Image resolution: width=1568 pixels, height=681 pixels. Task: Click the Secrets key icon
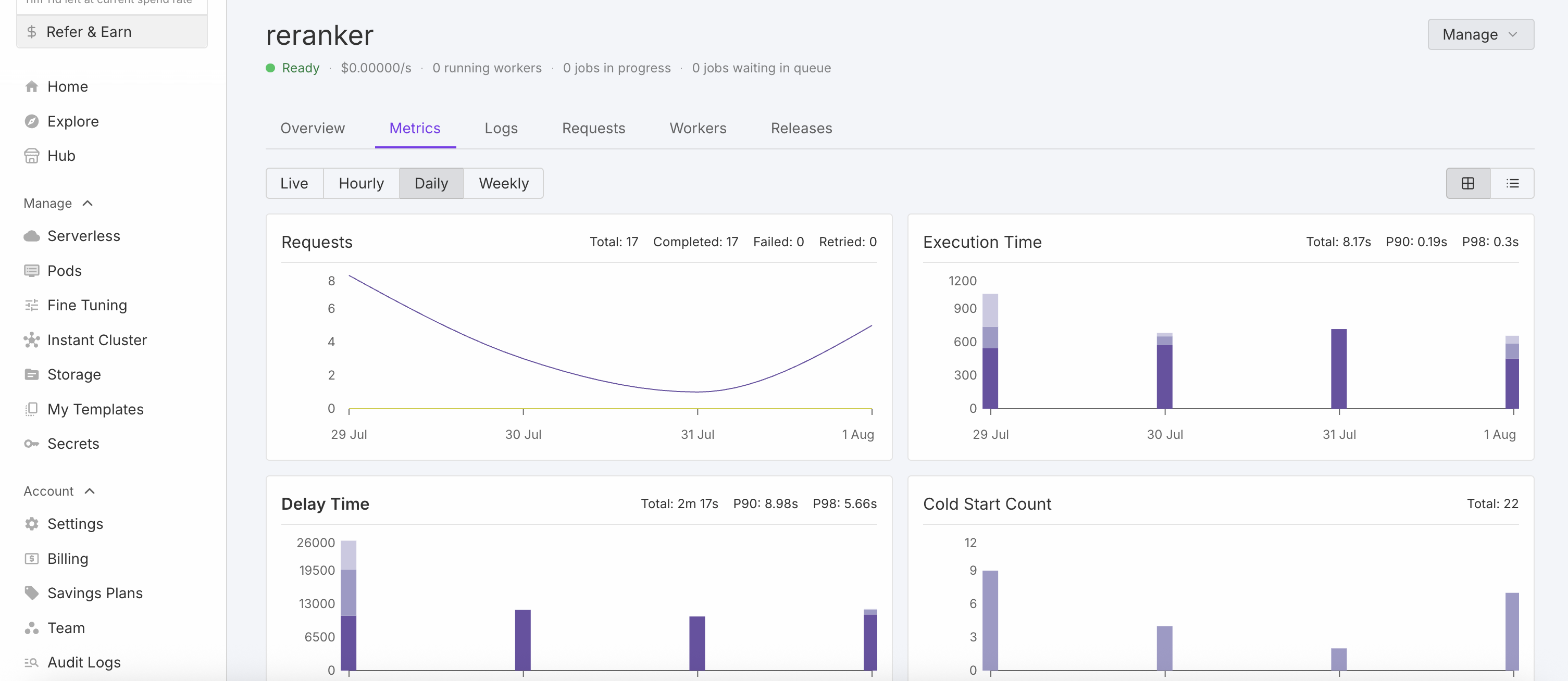[32, 444]
